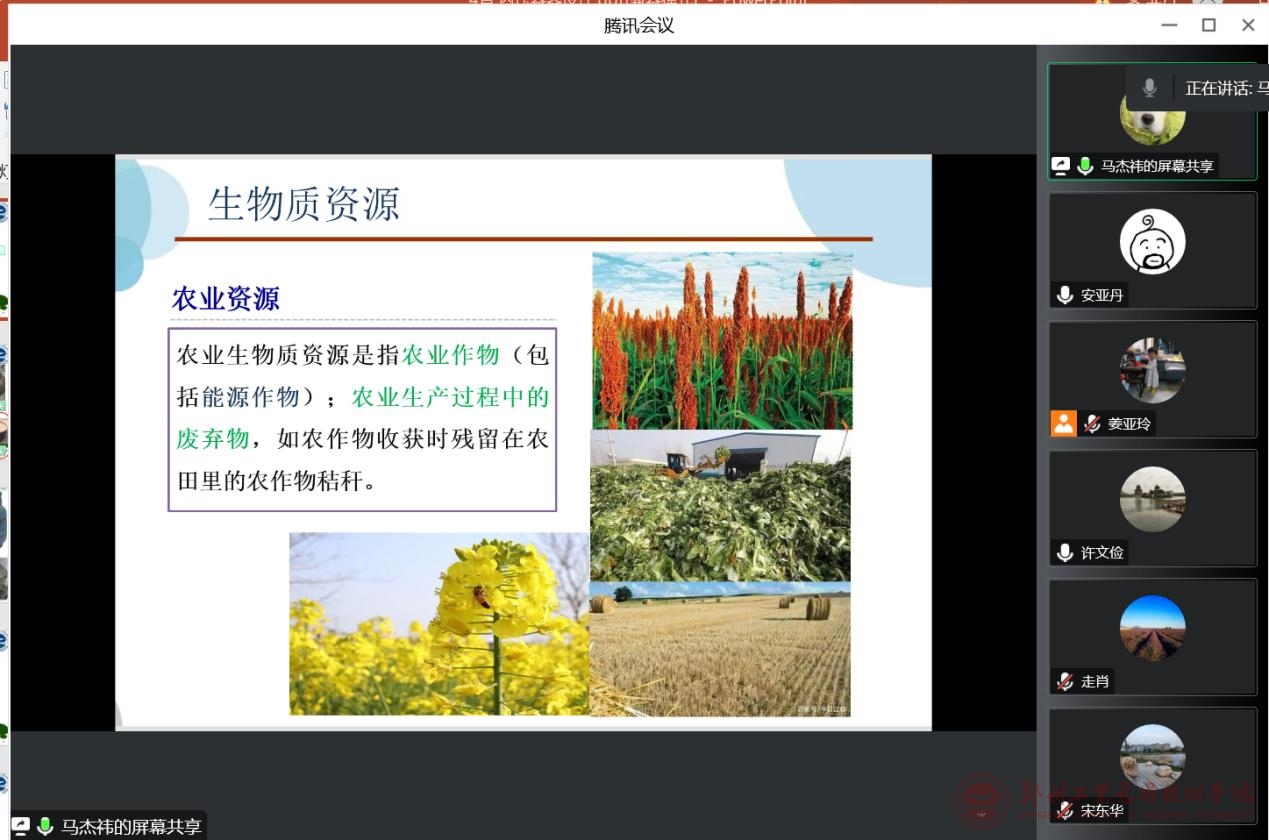
Task: Click the bottom-left screen share icon
Action: (x=21, y=827)
